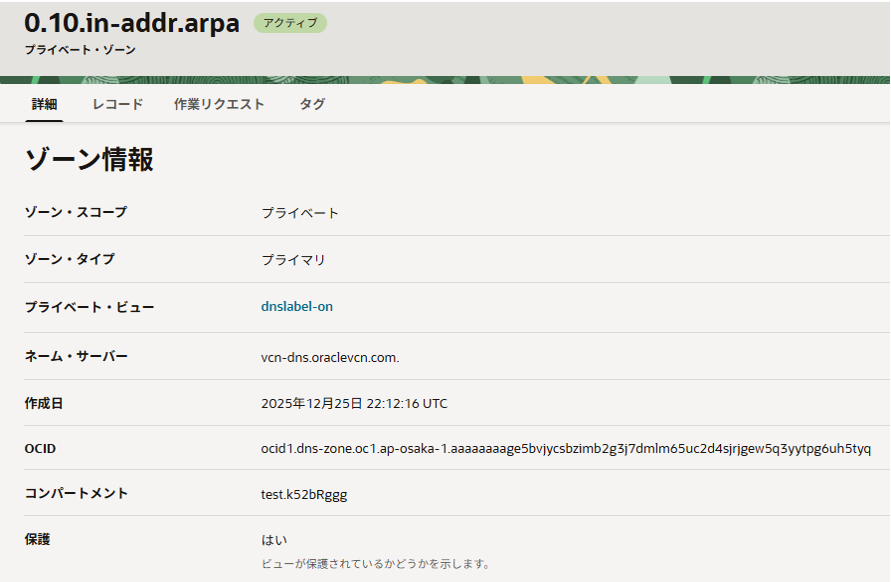Click the 0.10.in-addr.arpa zone title
This screenshot has width=891, height=582.
132,23
